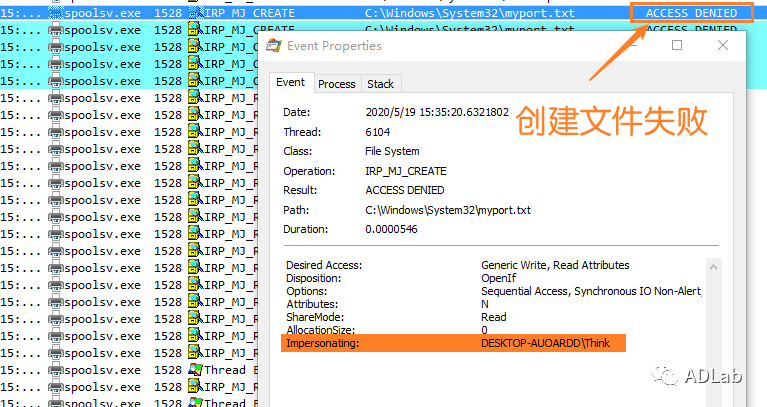Close the Event Properties dialog
The width and height of the screenshot is (767, 407).
click(721, 46)
